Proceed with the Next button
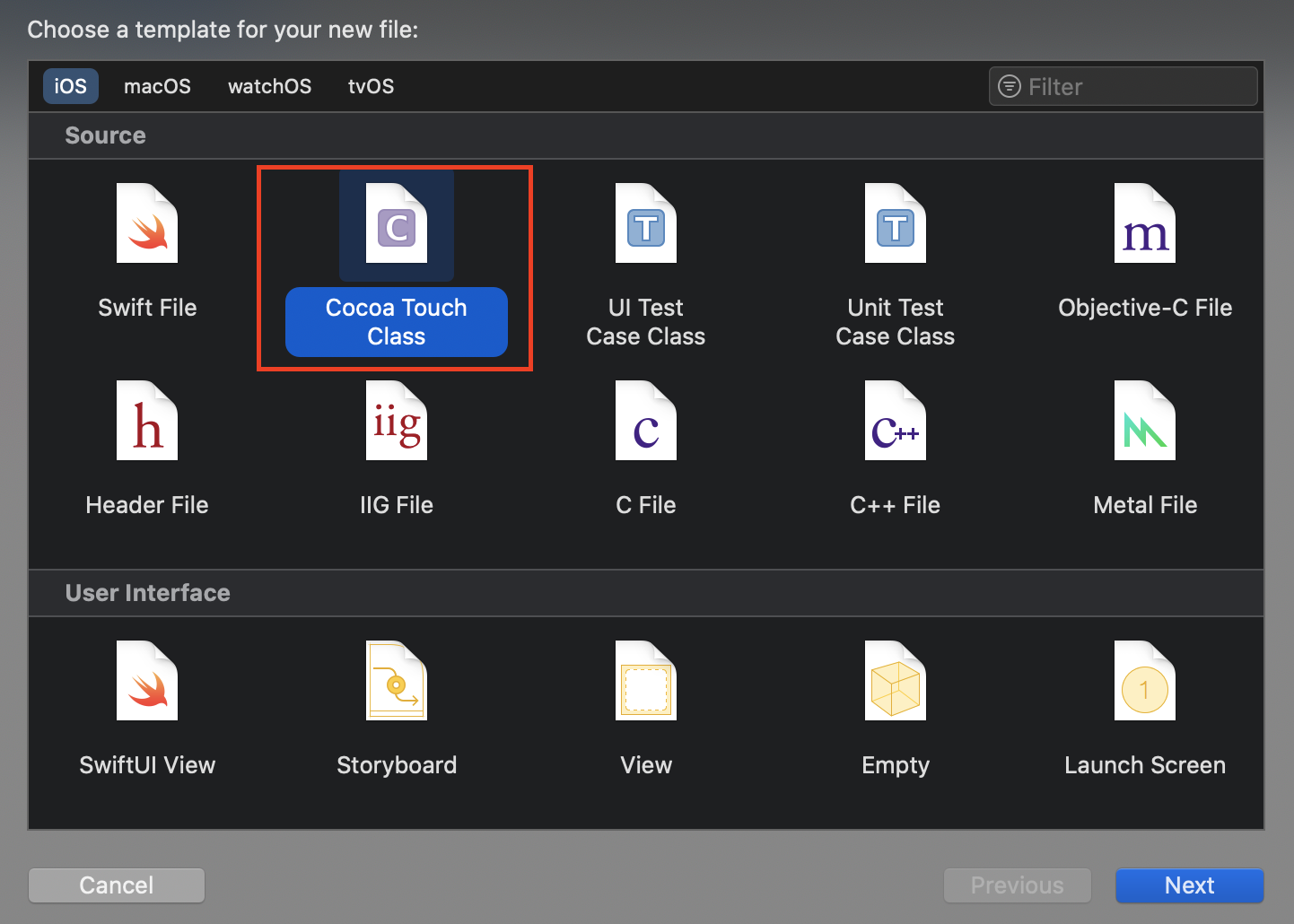1294x924 pixels. point(1190,885)
